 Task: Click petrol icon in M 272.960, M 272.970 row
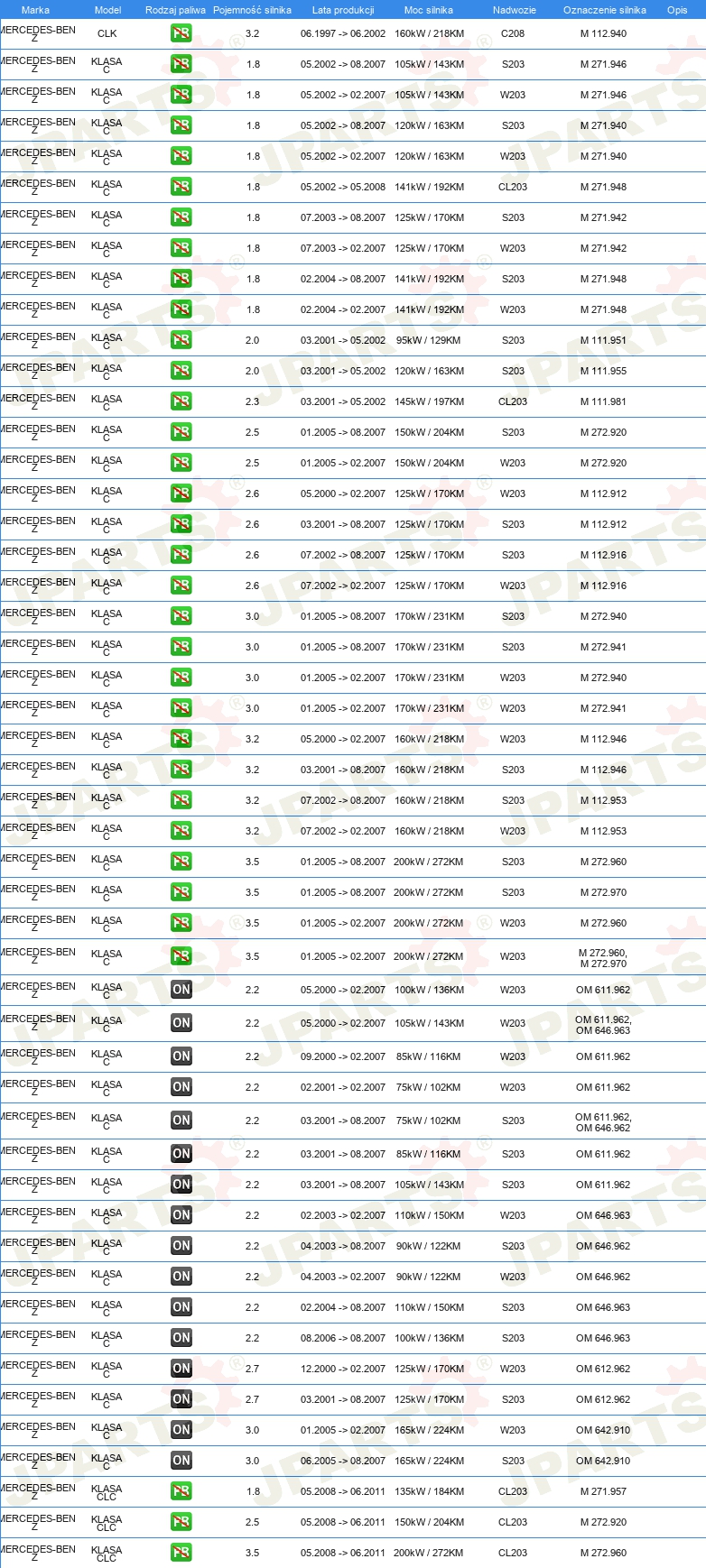(181, 956)
